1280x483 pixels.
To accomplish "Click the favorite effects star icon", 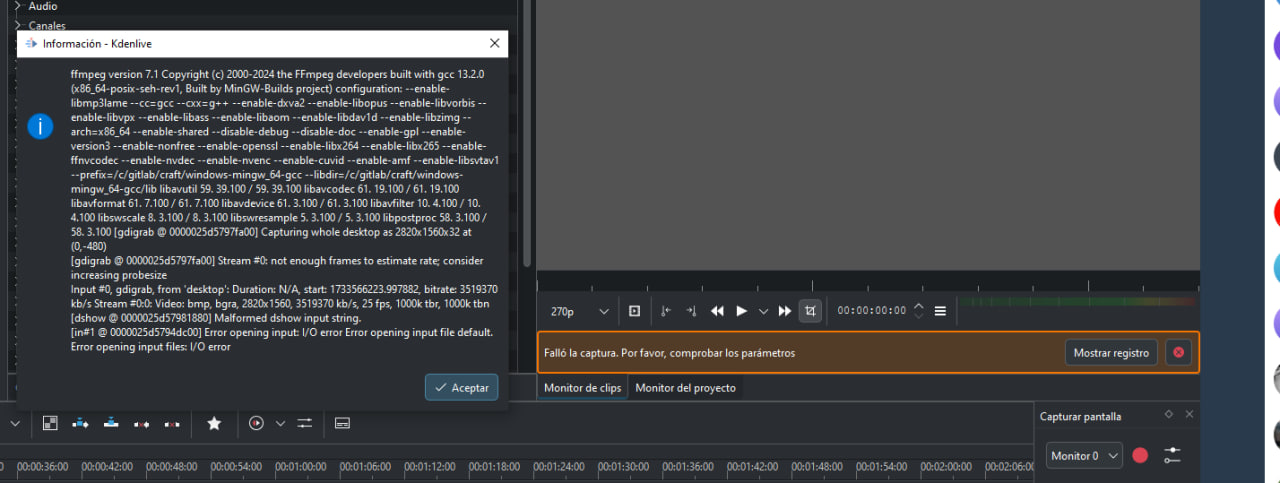I will pos(214,423).
